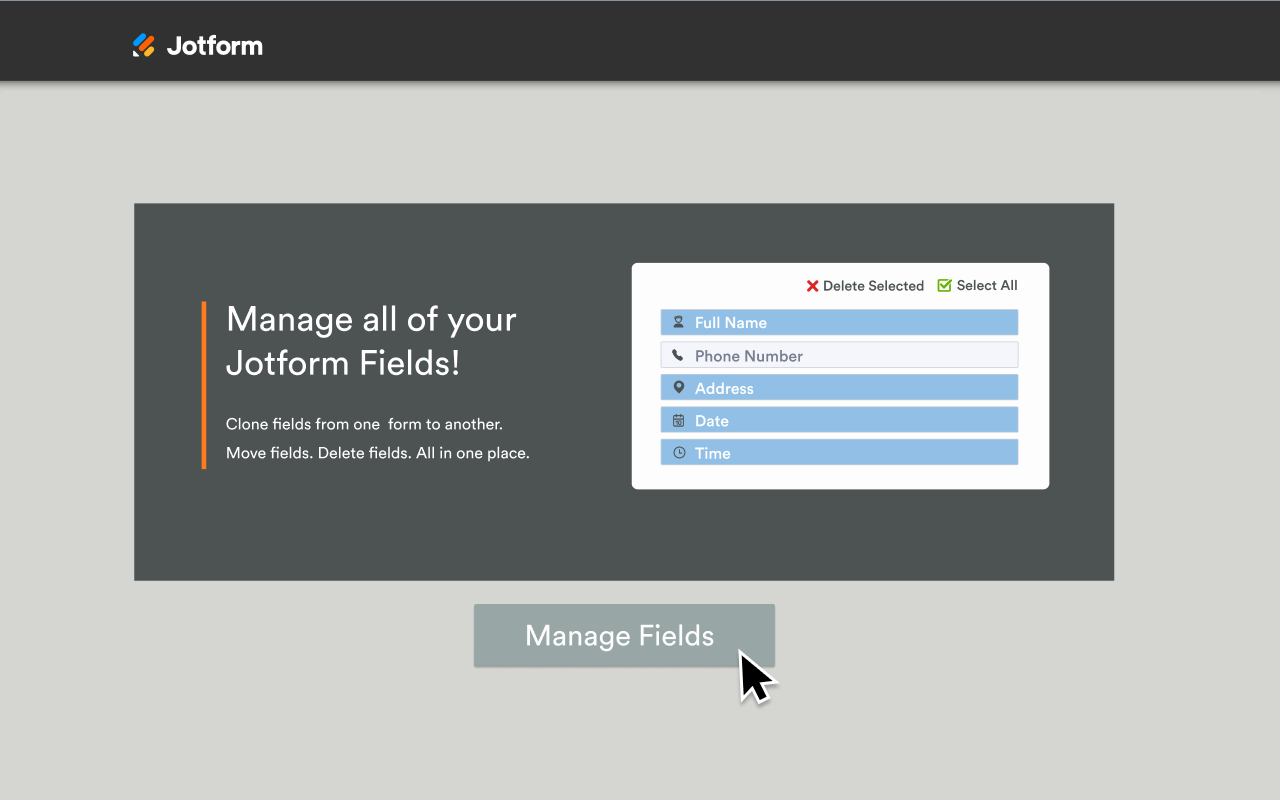Viewport: 1280px width, 800px height.
Task: Select the Date field row
Action: pos(838,420)
